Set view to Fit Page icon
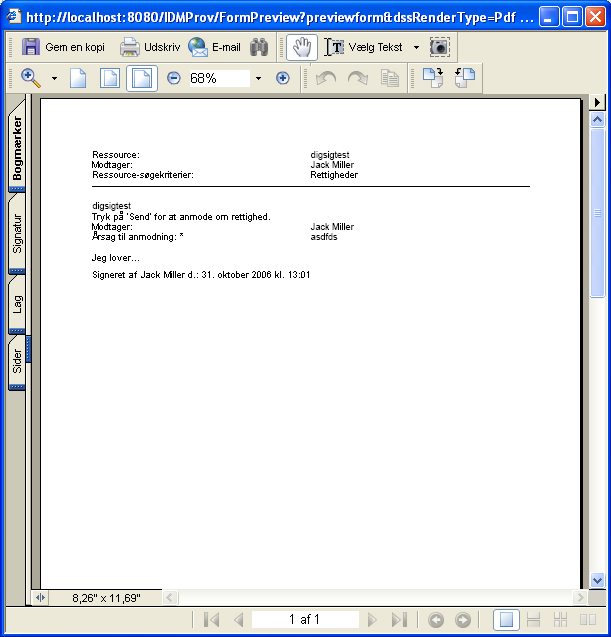The height and width of the screenshot is (637, 611). coord(110,78)
